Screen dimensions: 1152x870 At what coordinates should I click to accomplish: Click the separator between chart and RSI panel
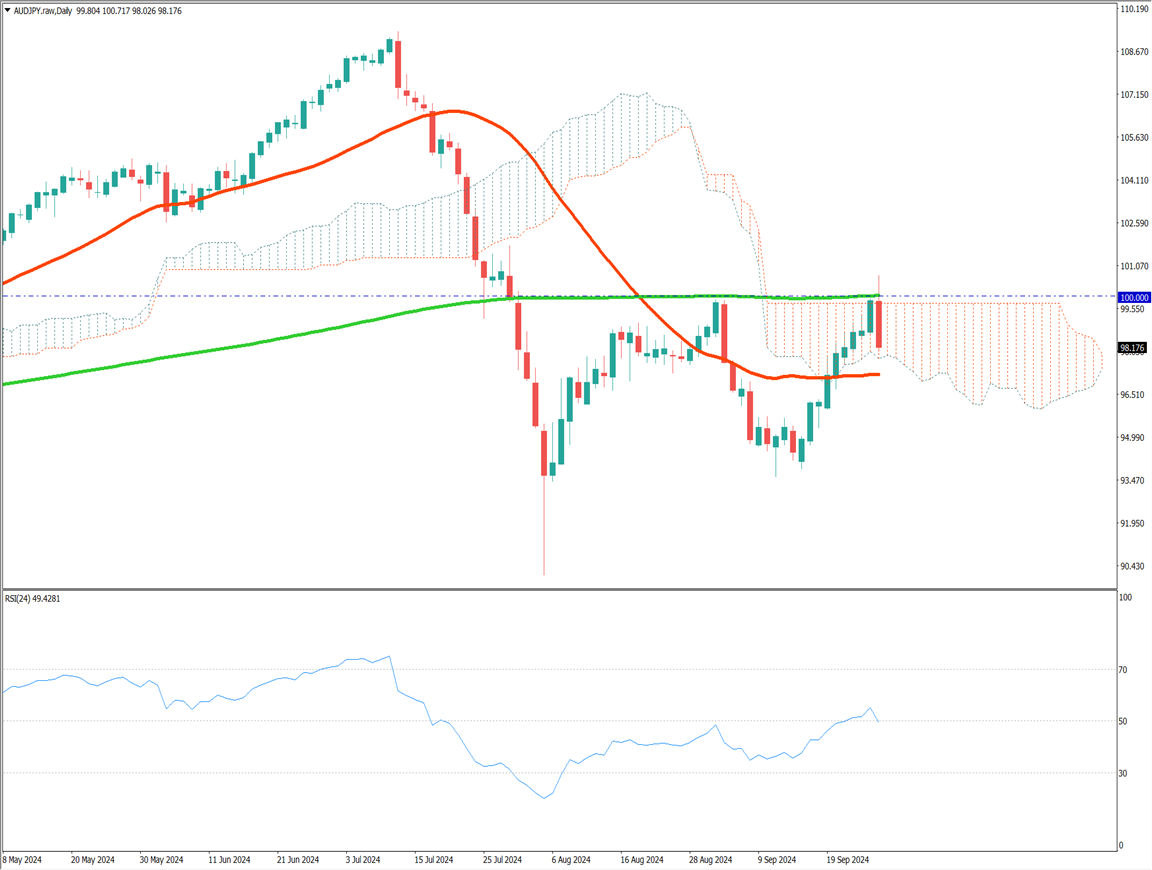click(560, 590)
